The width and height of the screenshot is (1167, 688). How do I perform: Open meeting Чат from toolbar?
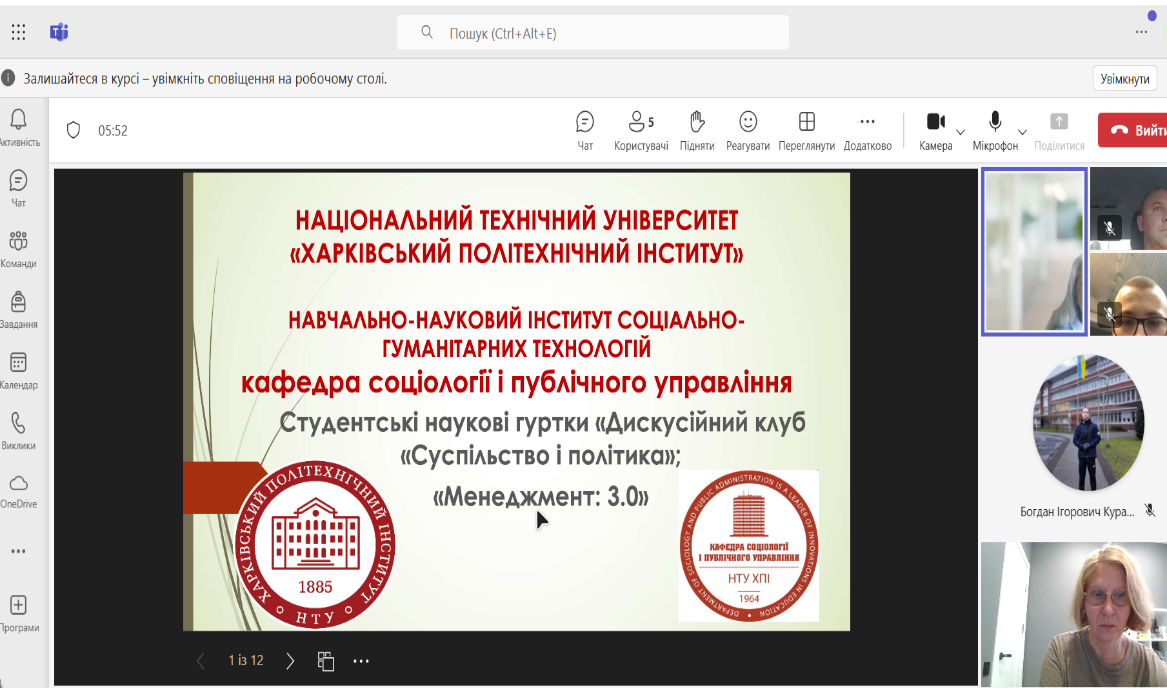[585, 130]
